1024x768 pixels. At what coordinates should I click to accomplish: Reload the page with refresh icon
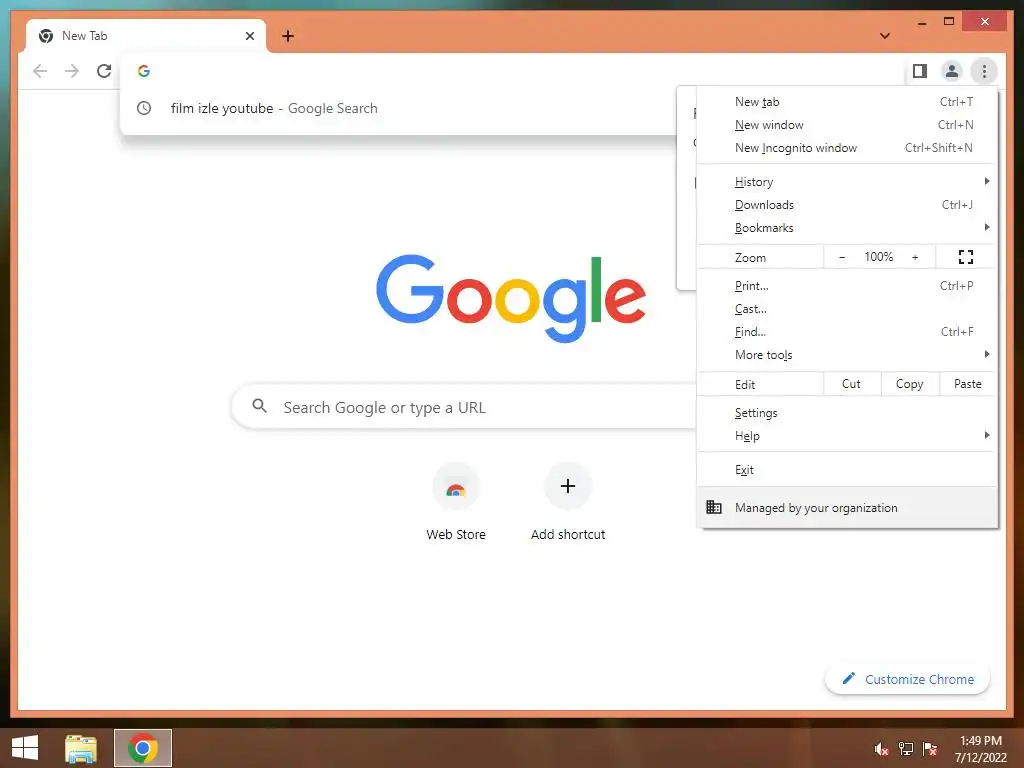tap(104, 71)
